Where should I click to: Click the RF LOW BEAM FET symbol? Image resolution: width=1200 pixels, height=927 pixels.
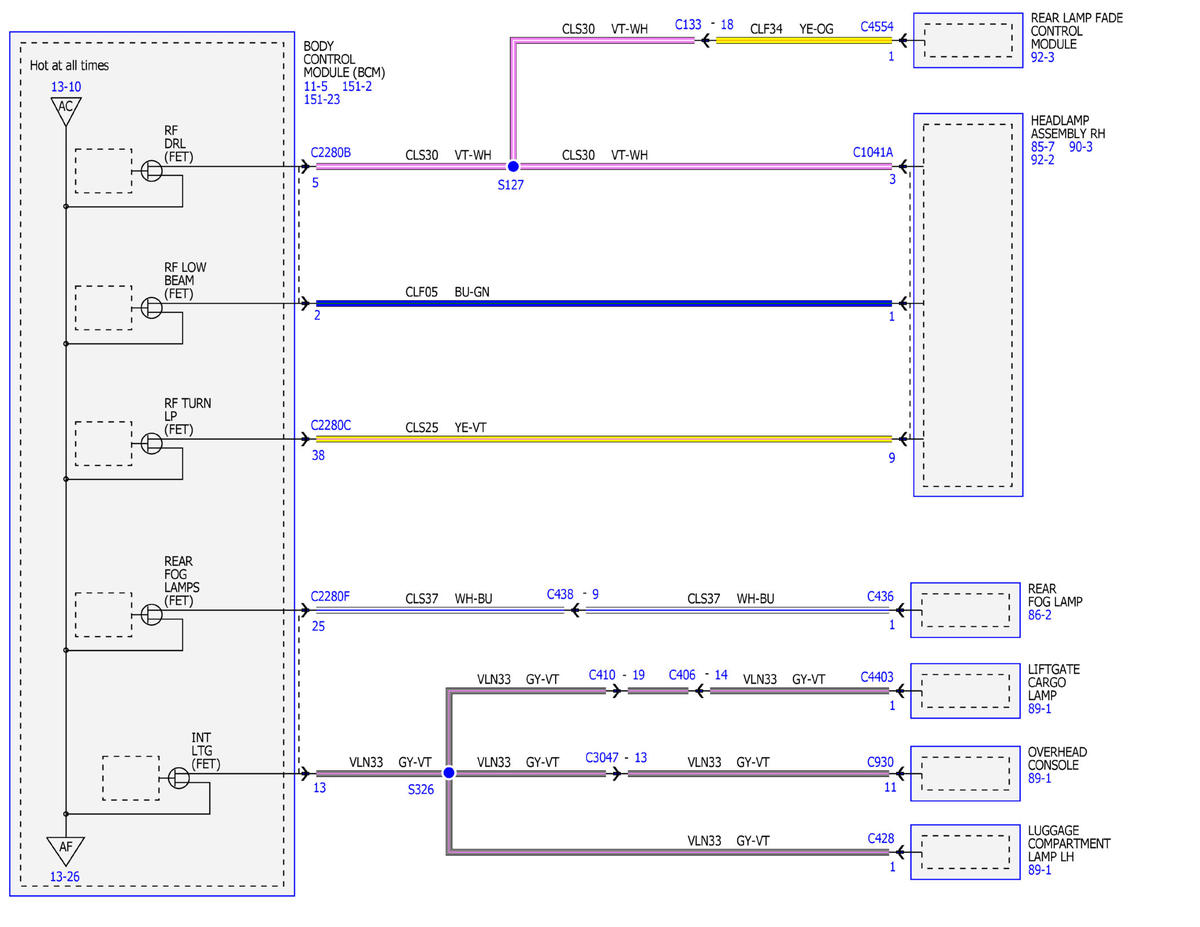[150, 308]
